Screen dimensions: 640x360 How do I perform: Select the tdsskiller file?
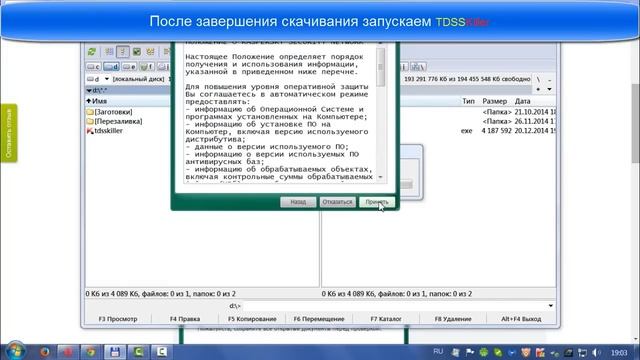point(108,131)
